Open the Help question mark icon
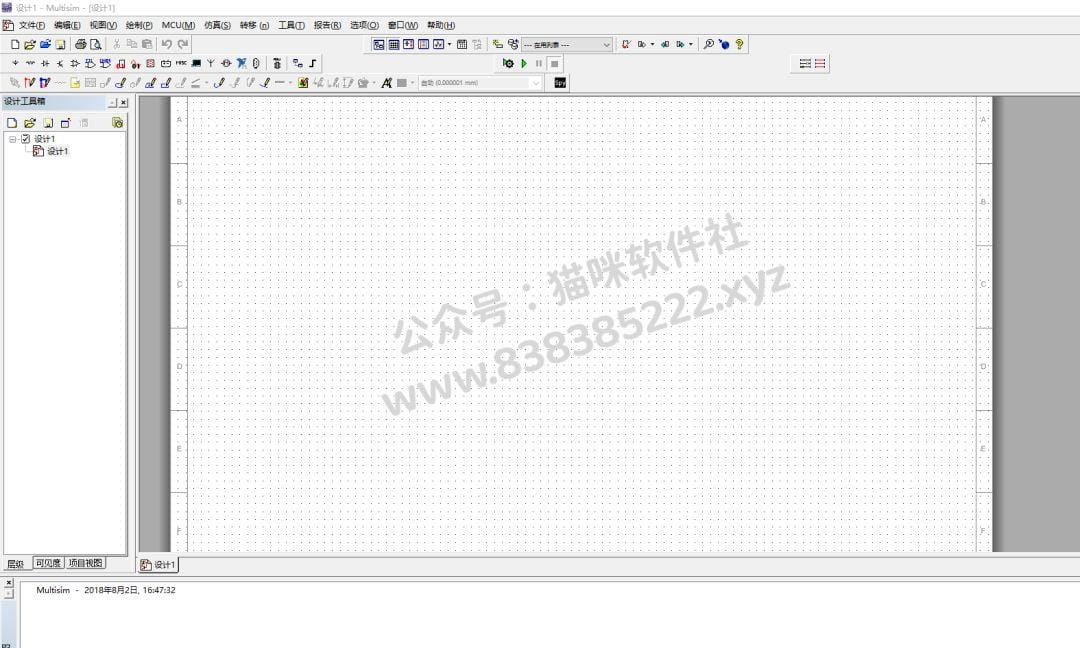 739,44
